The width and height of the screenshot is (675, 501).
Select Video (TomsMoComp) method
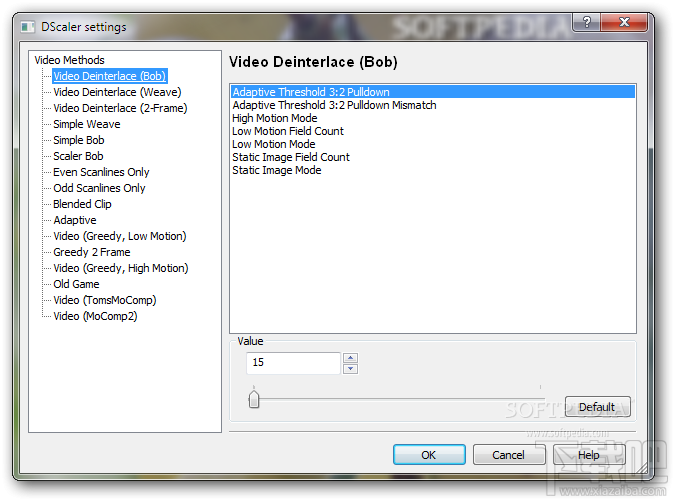(x=105, y=300)
